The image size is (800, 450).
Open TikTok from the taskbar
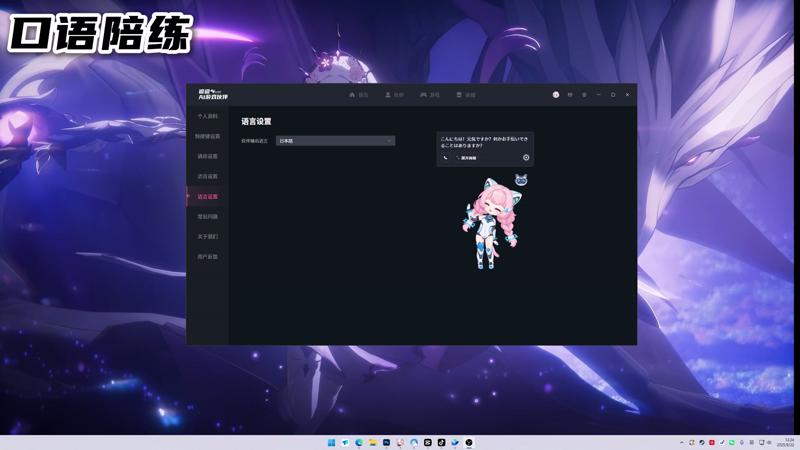(441, 442)
